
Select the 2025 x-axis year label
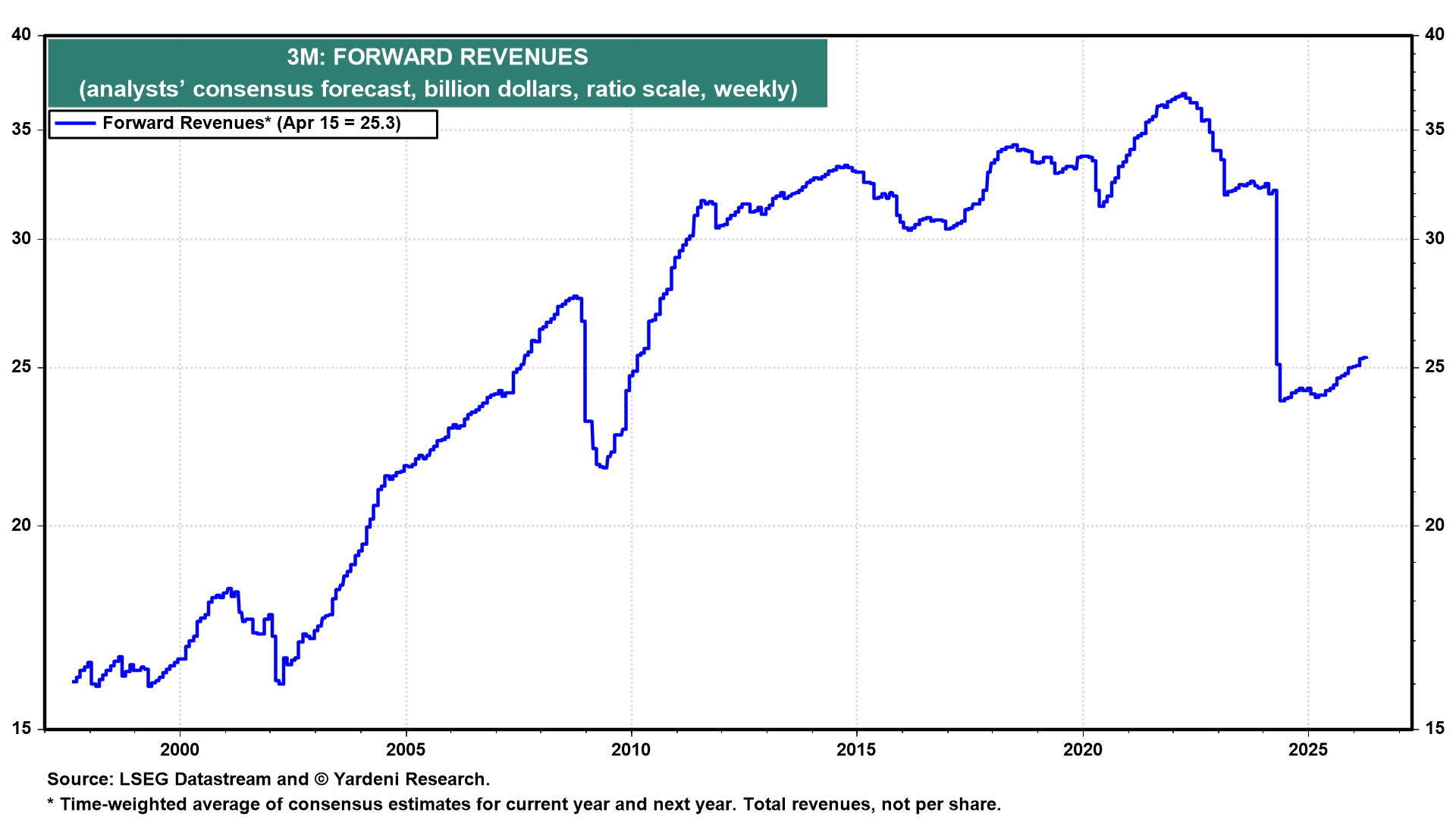click(1308, 750)
